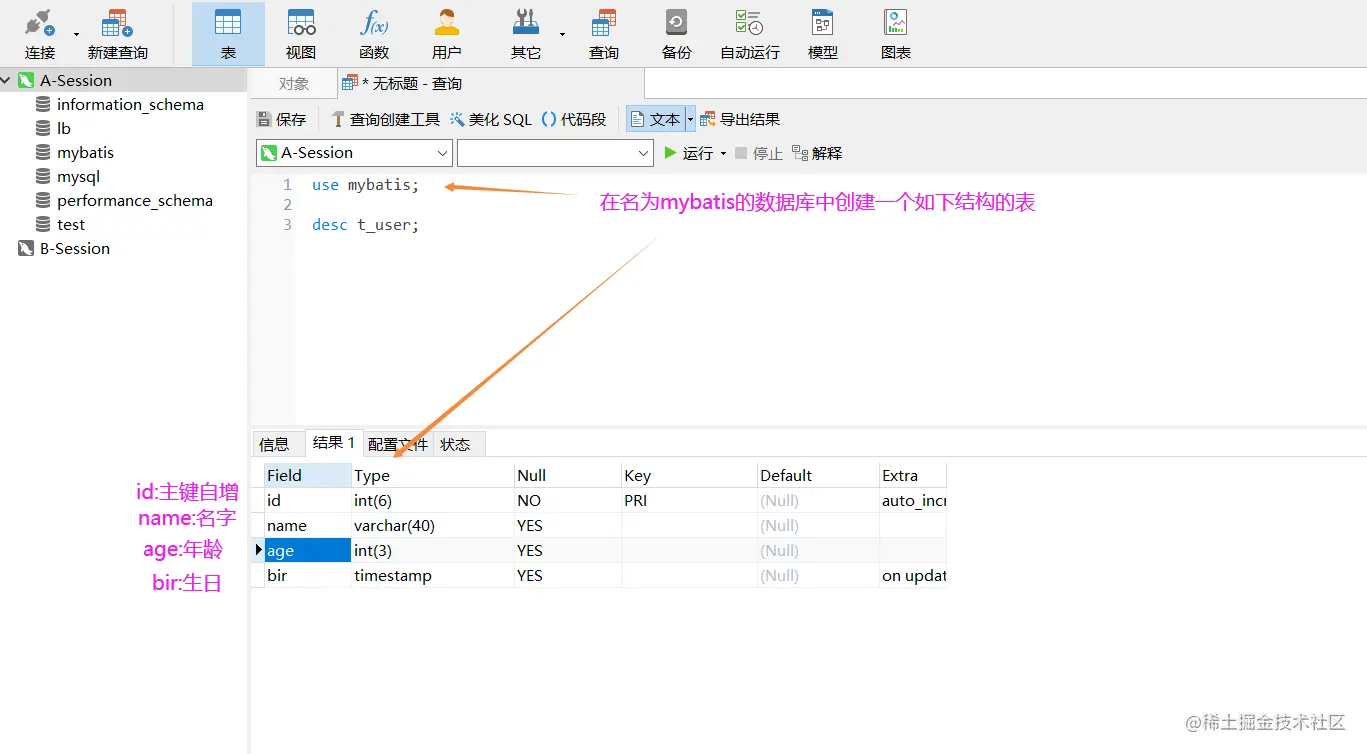Switch to the Objects (对象) tab
Image resolution: width=1367 pixels, height=754 pixels.
tap(294, 84)
